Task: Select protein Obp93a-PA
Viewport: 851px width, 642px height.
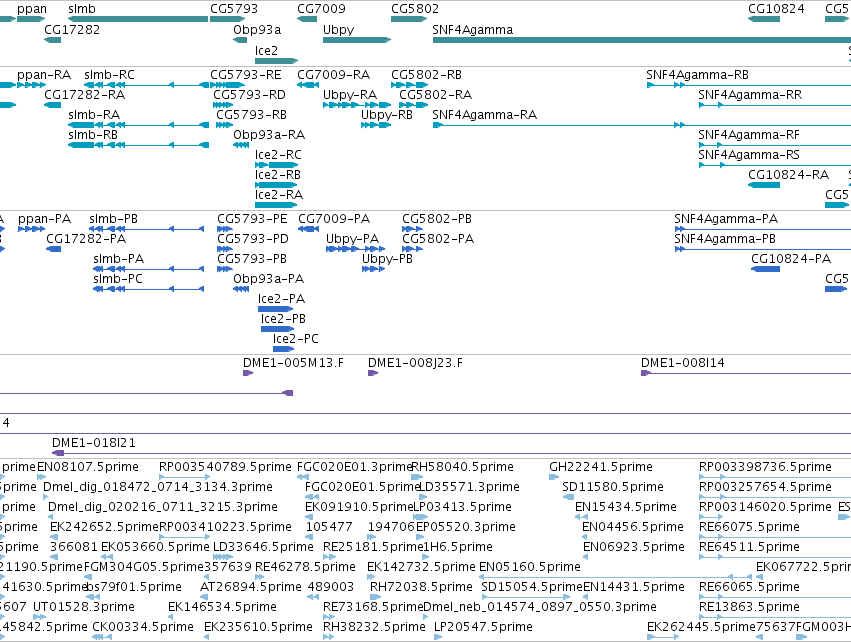Action: coord(268,278)
